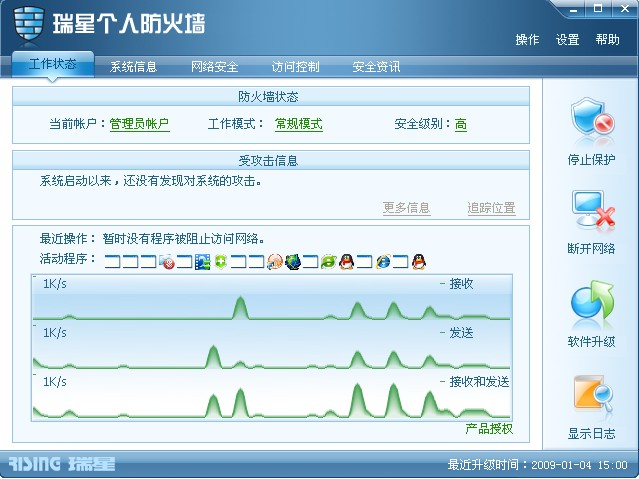Open the 操作 menu

(527, 40)
